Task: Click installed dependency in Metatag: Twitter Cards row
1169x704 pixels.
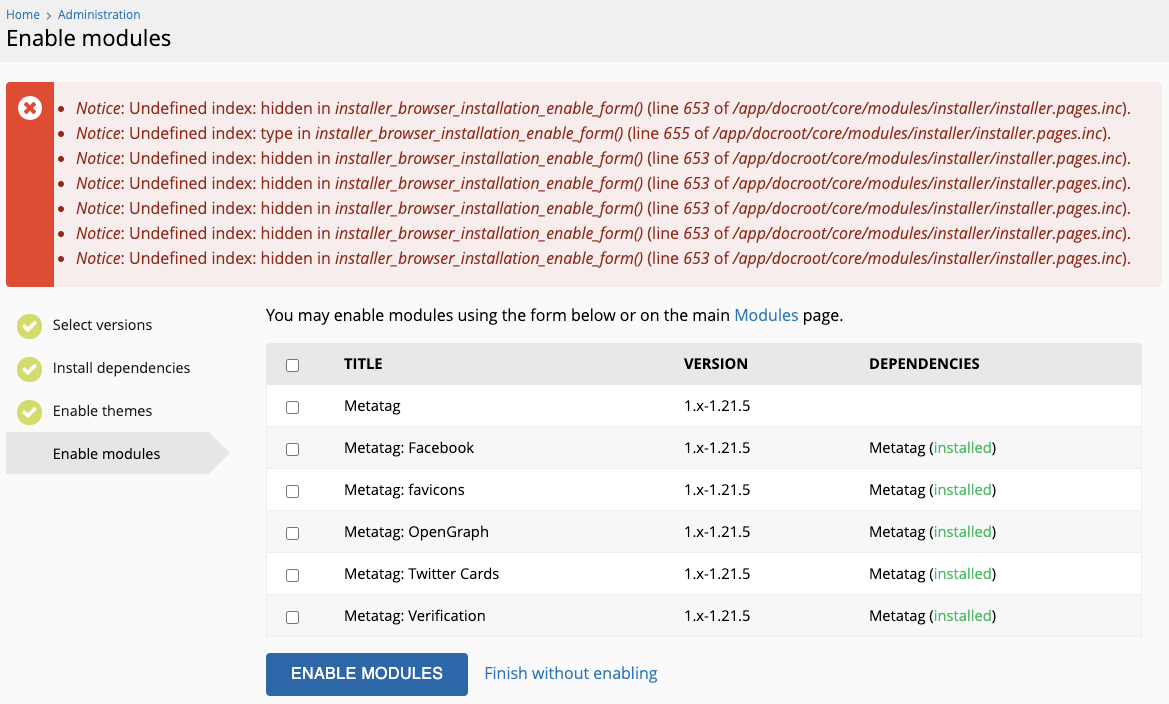Action: (963, 573)
